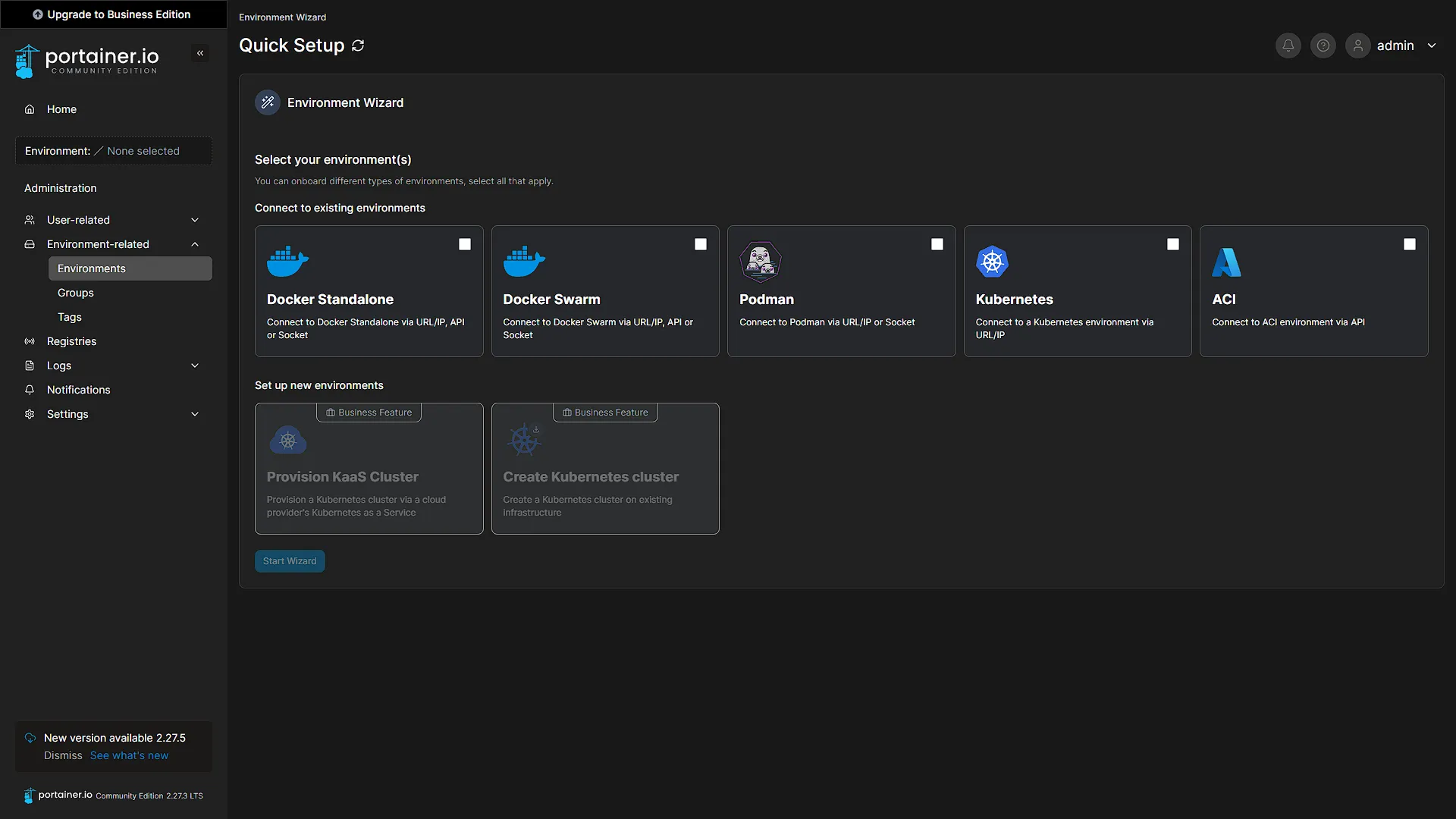Image resolution: width=1456 pixels, height=819 pixels.
Task: Open Environments in the sidebar
Action: coord(130,268)
